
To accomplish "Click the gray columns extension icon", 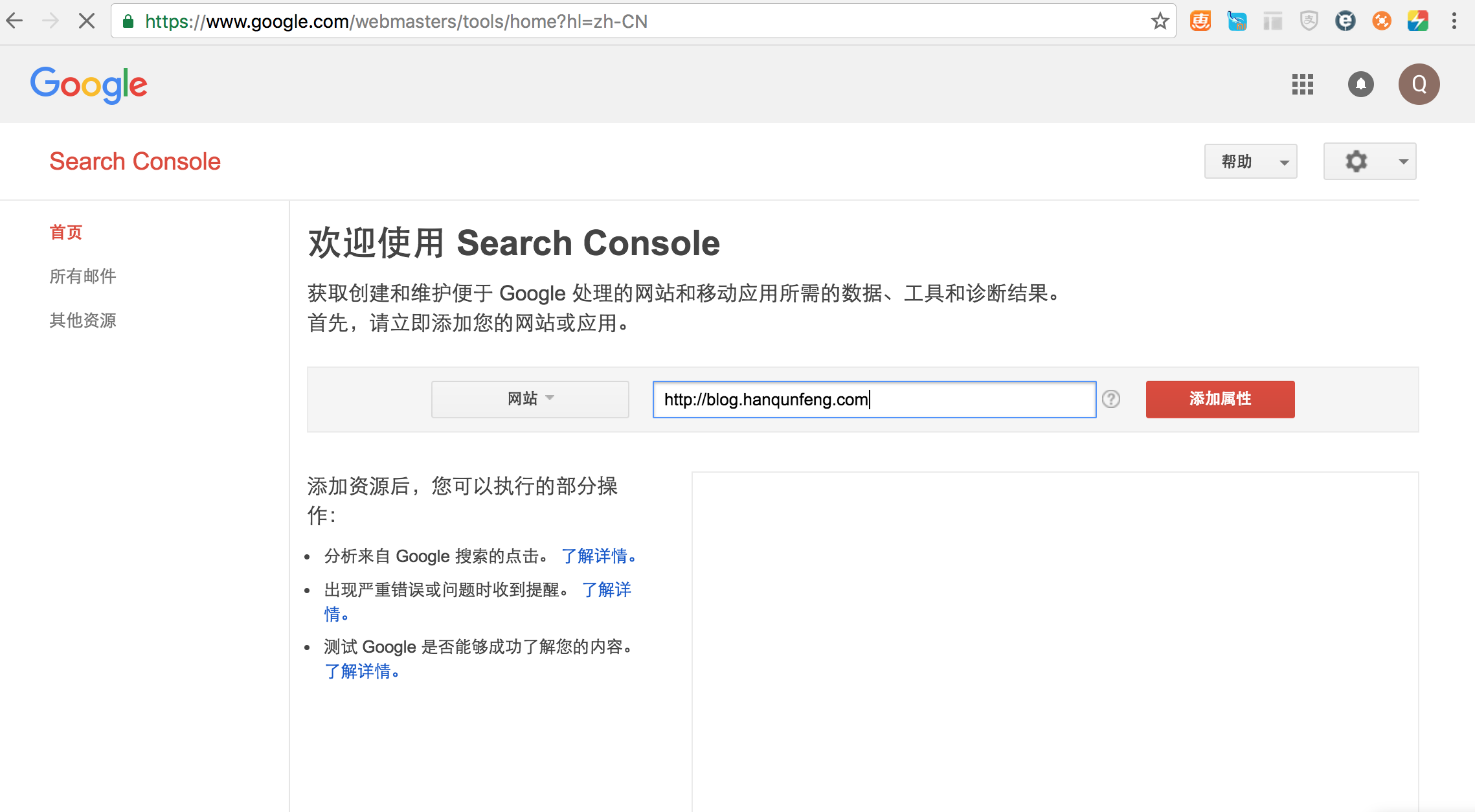I will pos(1273,21).
